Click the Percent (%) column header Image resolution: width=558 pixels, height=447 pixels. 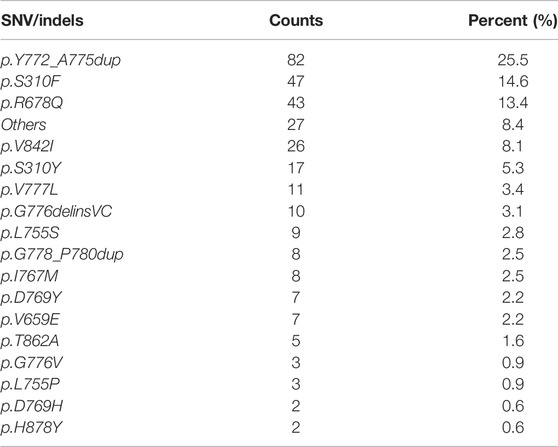click(x=513, y=21)
